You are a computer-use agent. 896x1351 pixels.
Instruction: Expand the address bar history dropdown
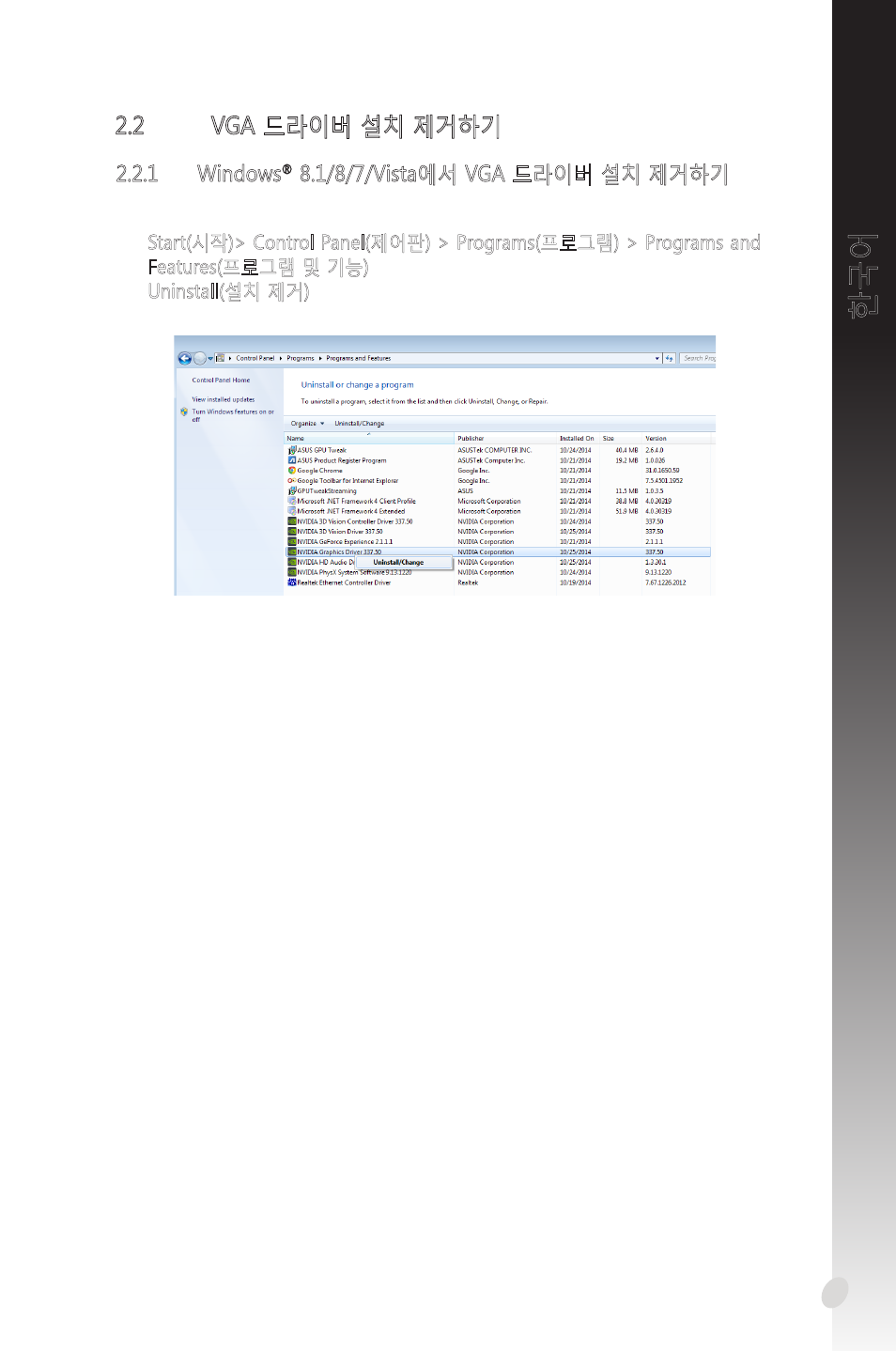point(657,358)
